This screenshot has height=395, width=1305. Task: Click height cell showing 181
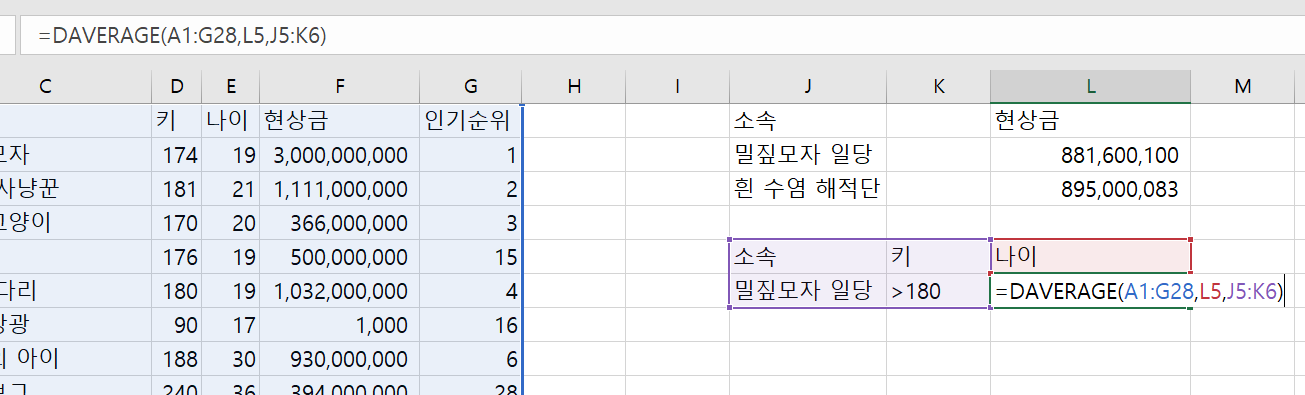(176, 189)
